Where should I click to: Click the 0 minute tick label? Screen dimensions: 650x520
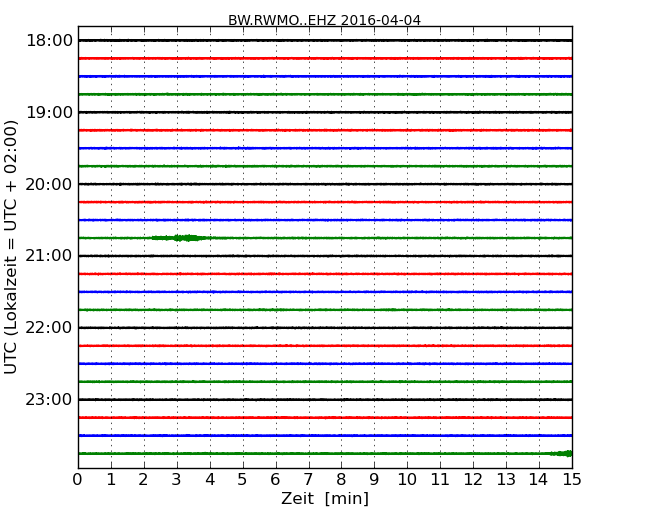[78, 480]
